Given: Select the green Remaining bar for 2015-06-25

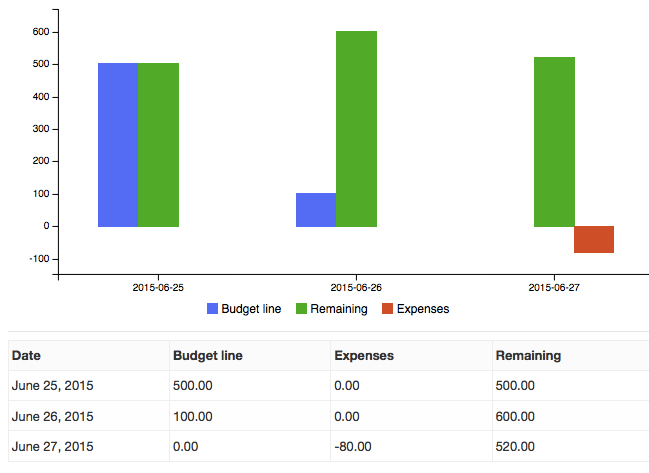Looking at the screenshot, I should tap(158, 145).
